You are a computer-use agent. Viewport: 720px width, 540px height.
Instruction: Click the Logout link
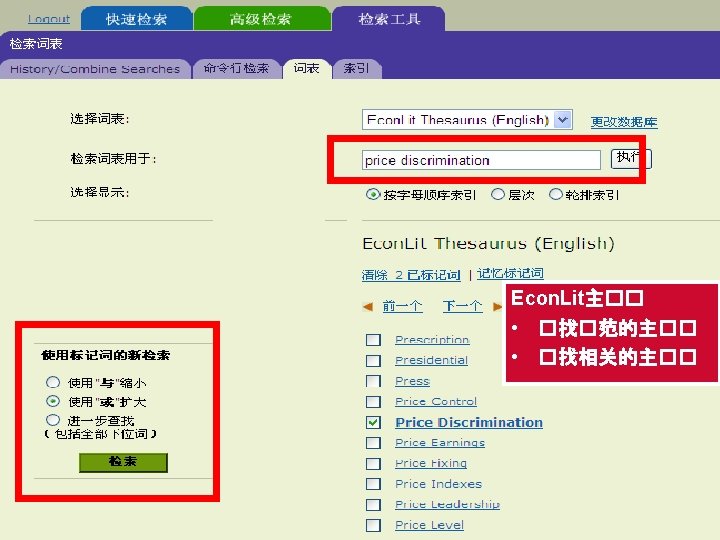tap(49, 19)
